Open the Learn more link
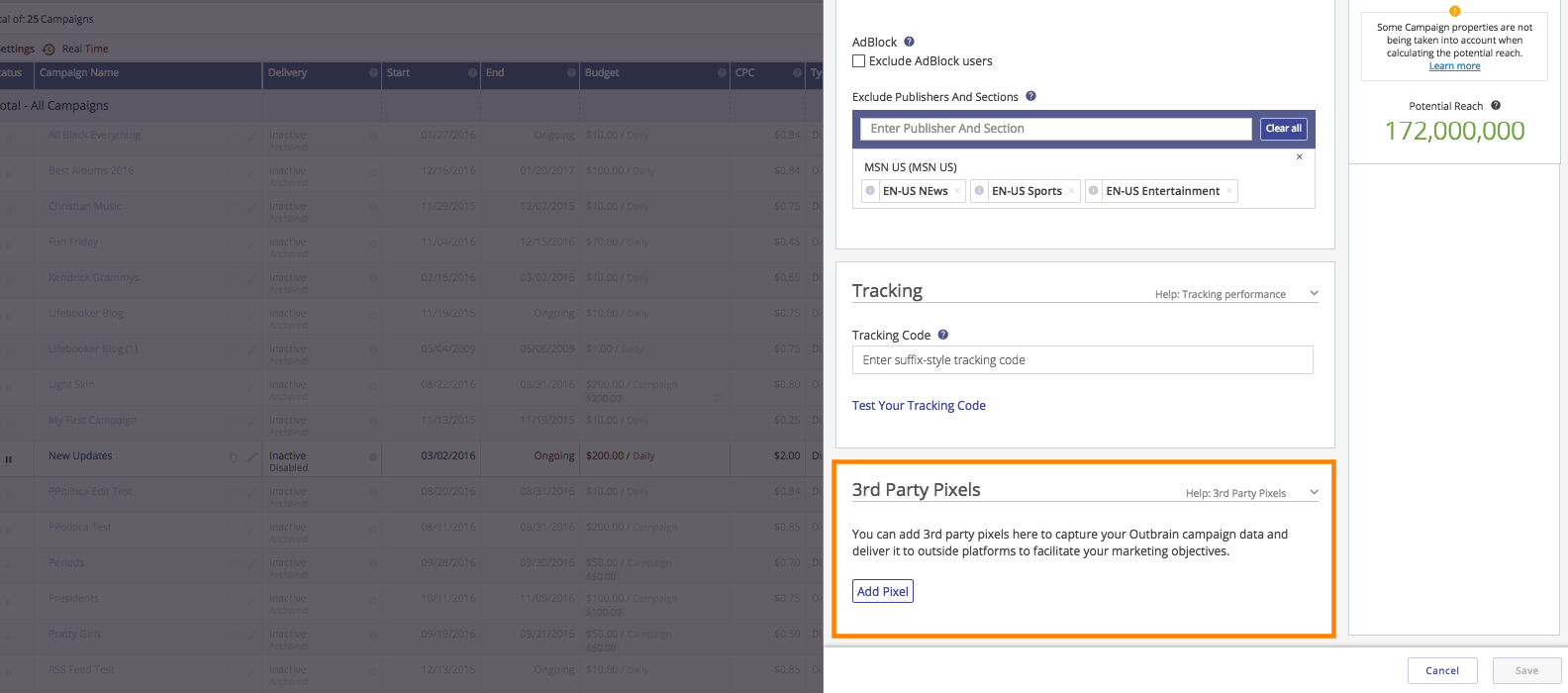Image resolution: width=1568 pixels, height=693 pixels. pyautogui.click(x=1454, y=66)
